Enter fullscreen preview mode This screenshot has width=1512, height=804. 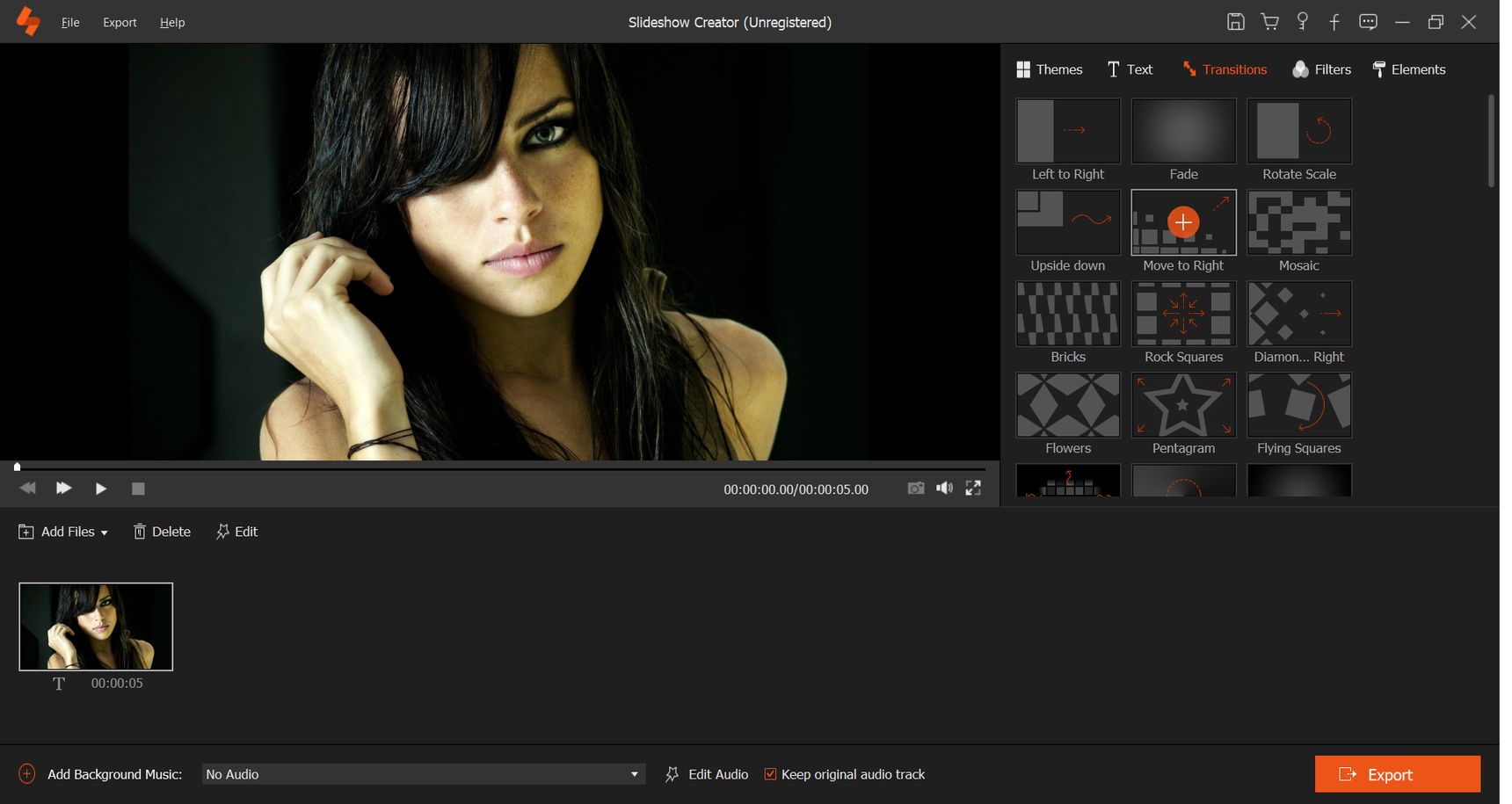[x=973, y=488]
